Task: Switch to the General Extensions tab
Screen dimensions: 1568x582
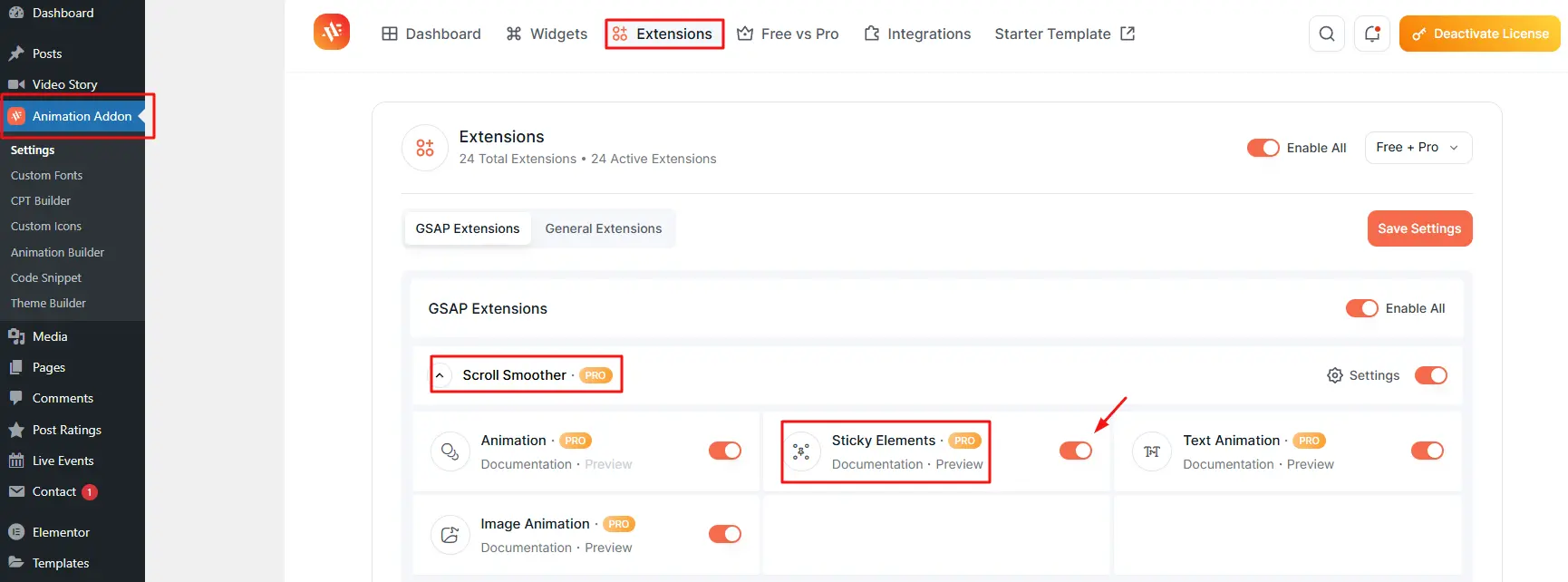Action: click(x=603, y=228)
